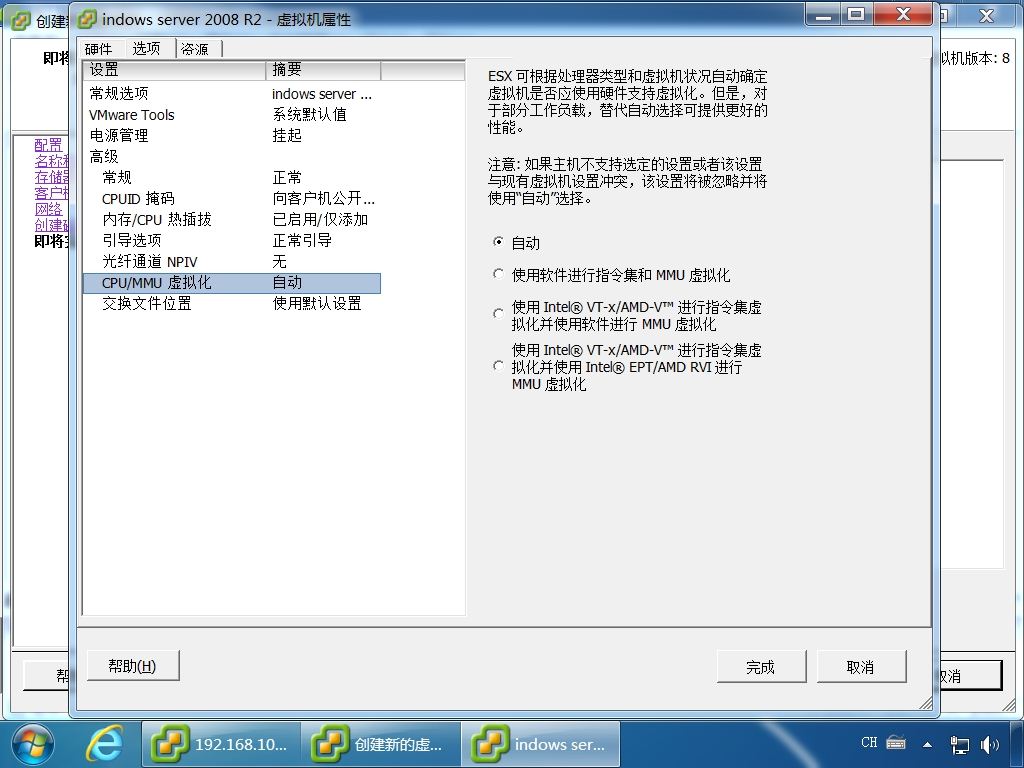
Task: Click the 系统默认值 summary value
Action: point(310,114)
